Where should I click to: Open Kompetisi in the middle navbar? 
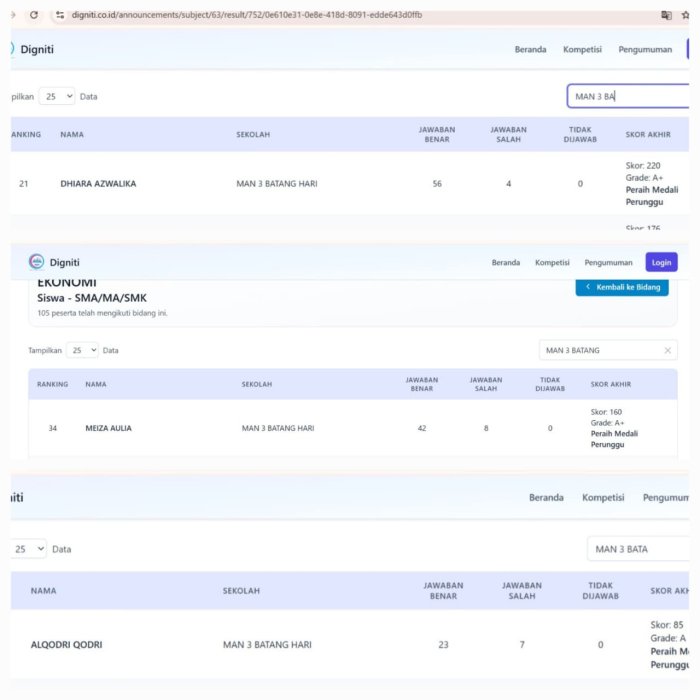(552, 262)
